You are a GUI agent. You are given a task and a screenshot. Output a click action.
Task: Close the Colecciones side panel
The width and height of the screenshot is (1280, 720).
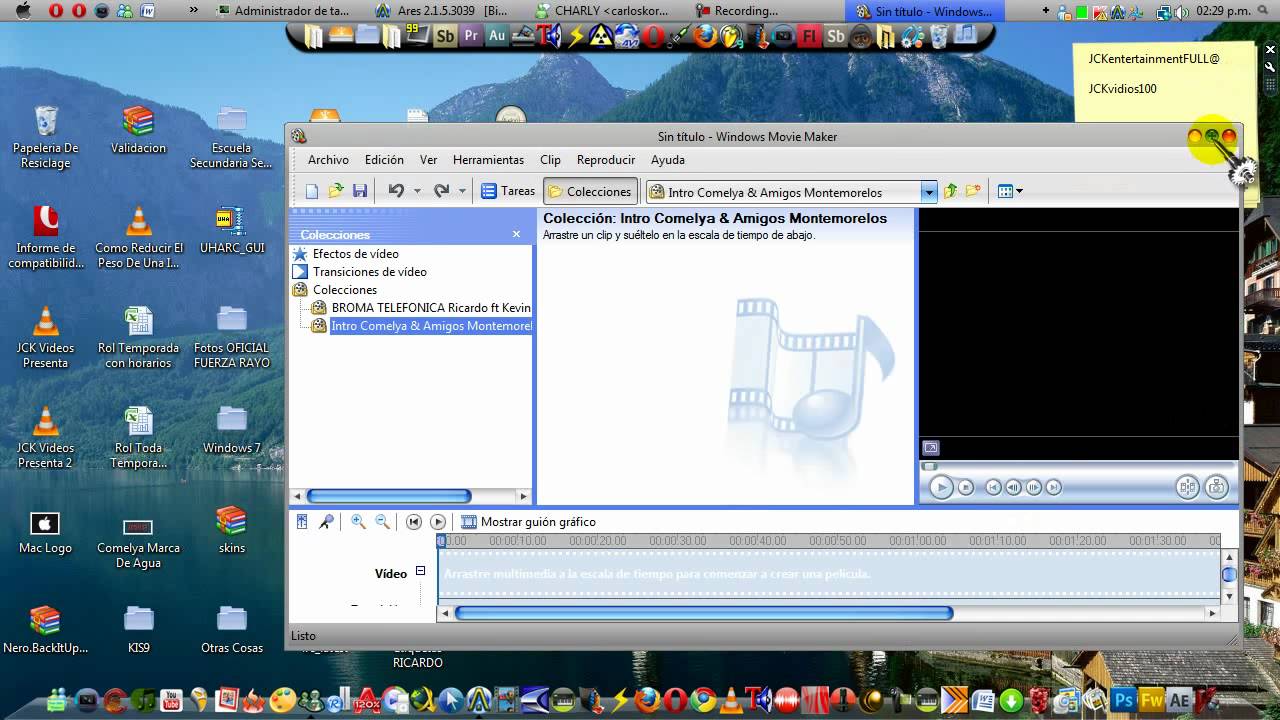point(516,234)
